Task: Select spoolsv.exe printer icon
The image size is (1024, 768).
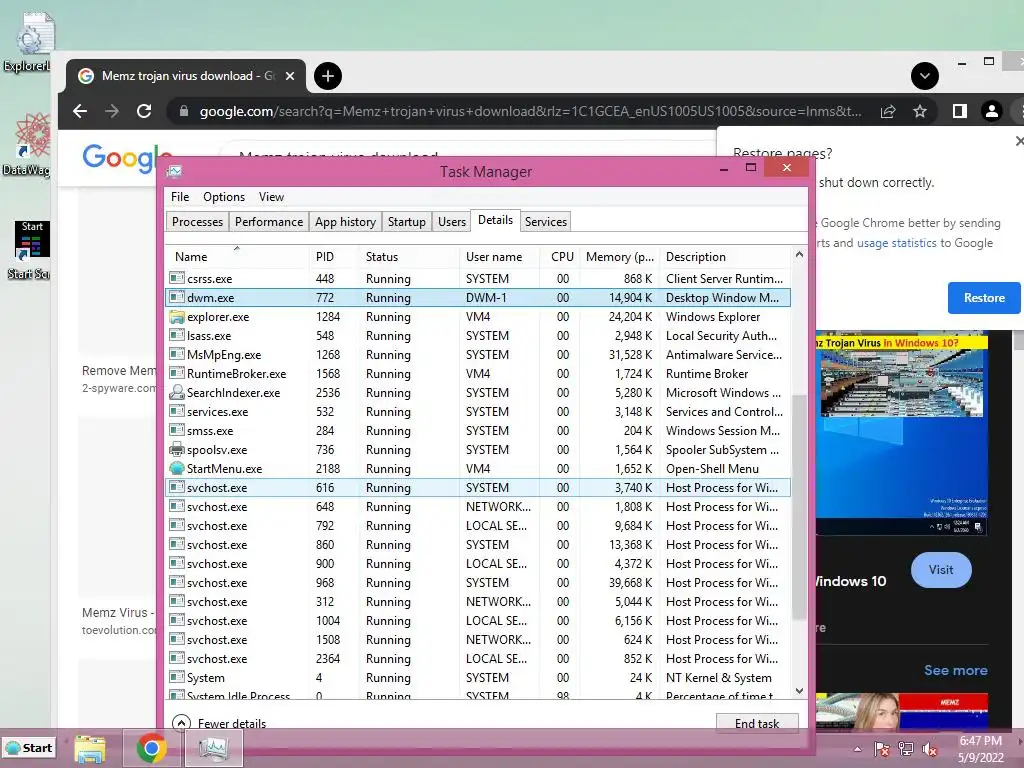Action: tap(176, 449)
